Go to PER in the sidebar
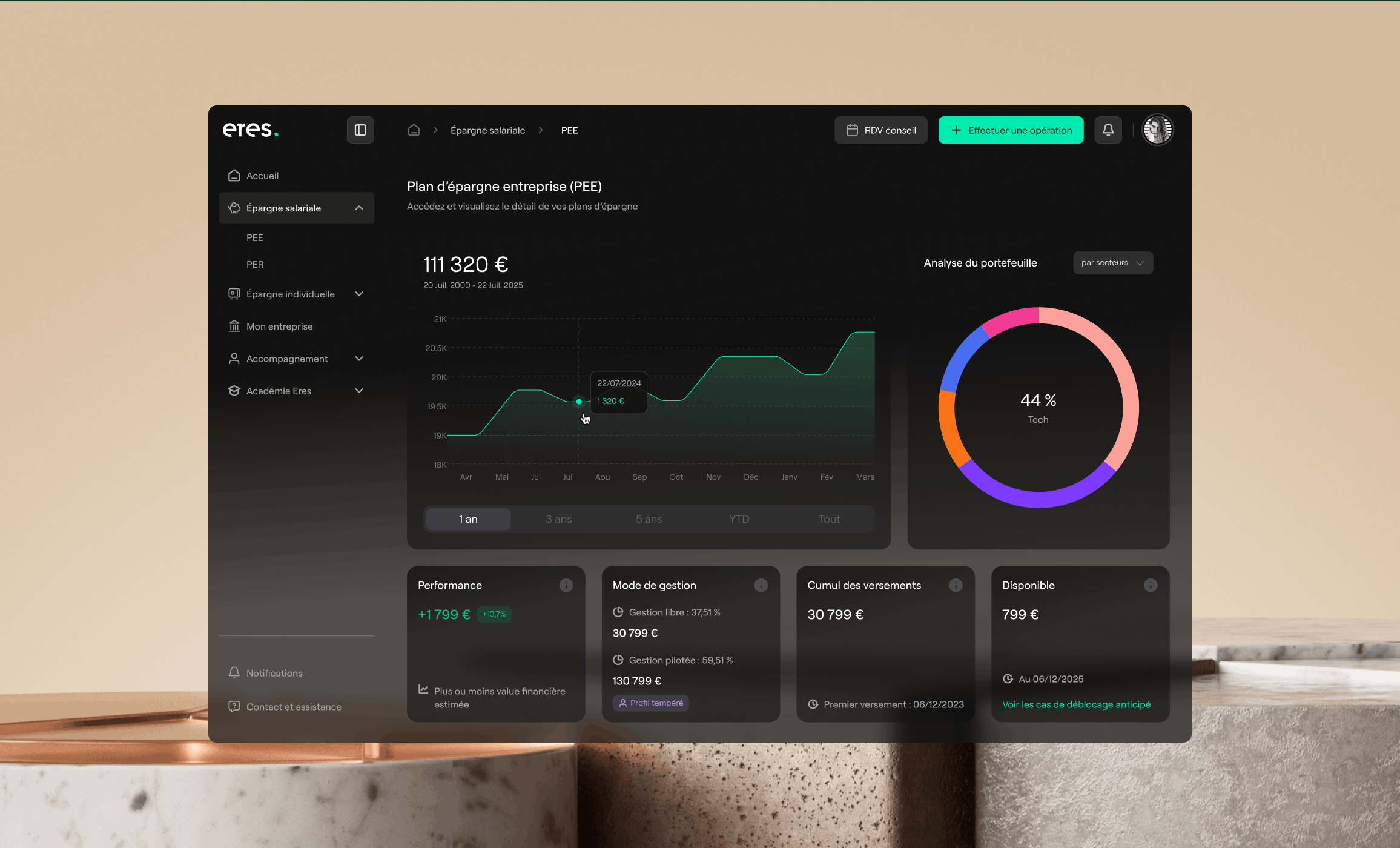Image resolution: width=1400 pixels, height=848 pixels. (x=255, y=265)
